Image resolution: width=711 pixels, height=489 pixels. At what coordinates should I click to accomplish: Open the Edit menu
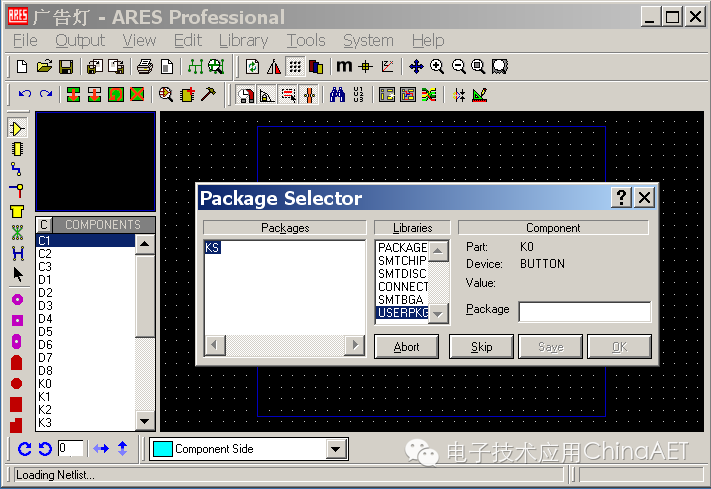[188, 41]
